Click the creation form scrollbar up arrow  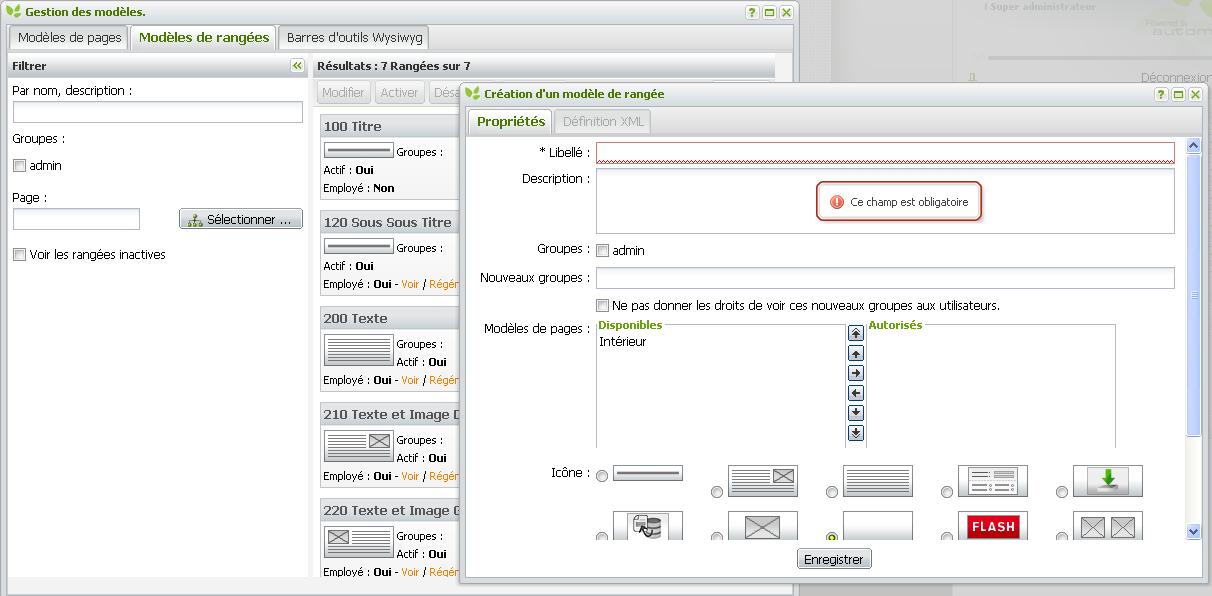1193,146
